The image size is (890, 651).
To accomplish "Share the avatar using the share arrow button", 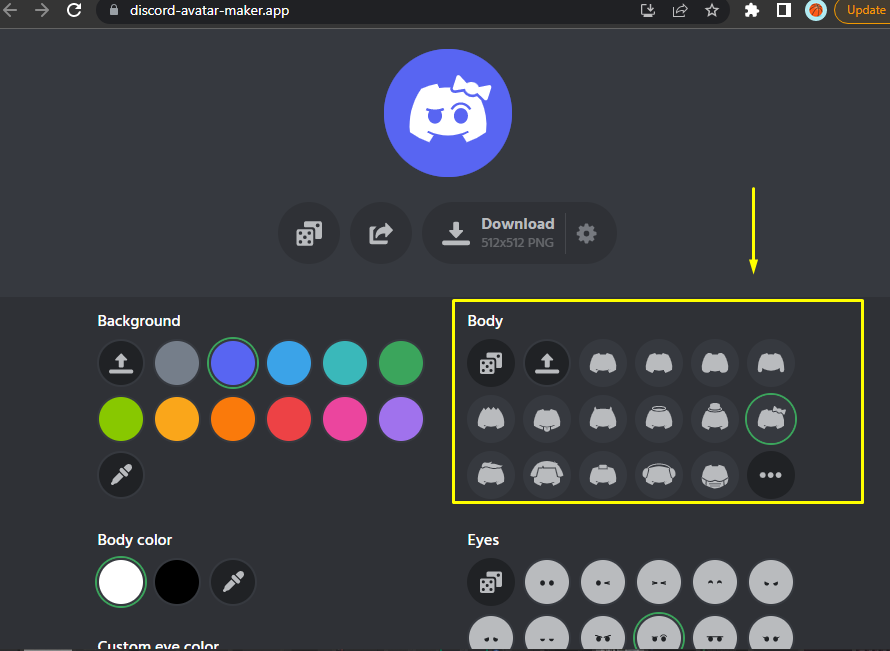I will pos(381,233).
